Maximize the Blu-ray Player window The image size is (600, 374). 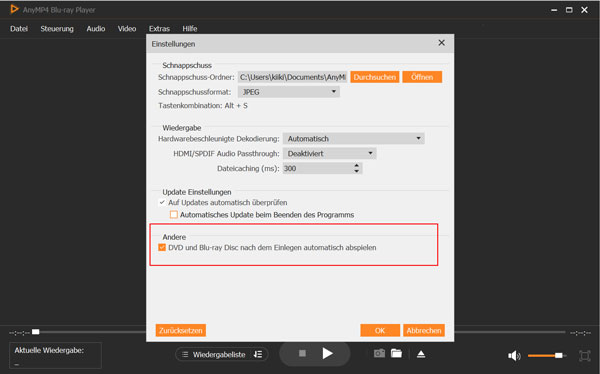pyautogui.click(x=569, y=10)
